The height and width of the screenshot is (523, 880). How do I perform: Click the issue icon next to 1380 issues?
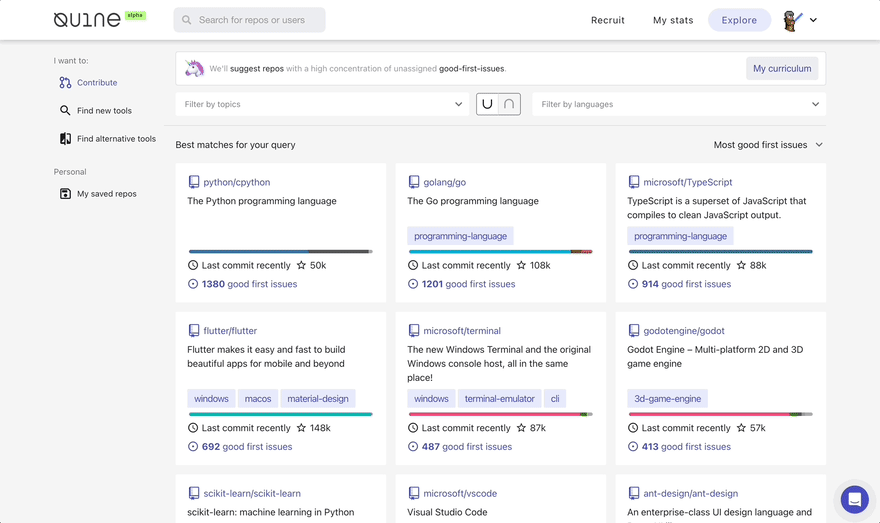[192, 284]
